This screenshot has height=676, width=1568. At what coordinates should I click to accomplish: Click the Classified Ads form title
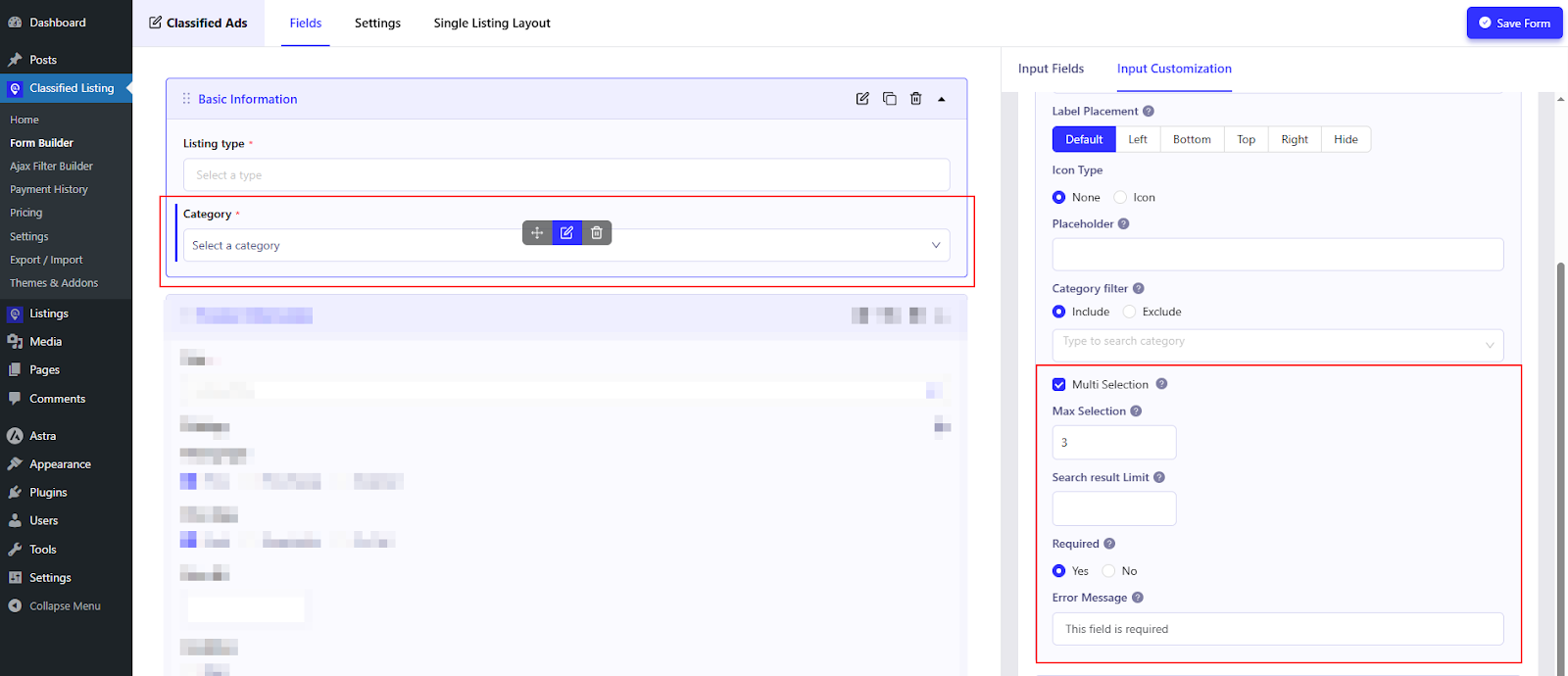coord(198,24)
